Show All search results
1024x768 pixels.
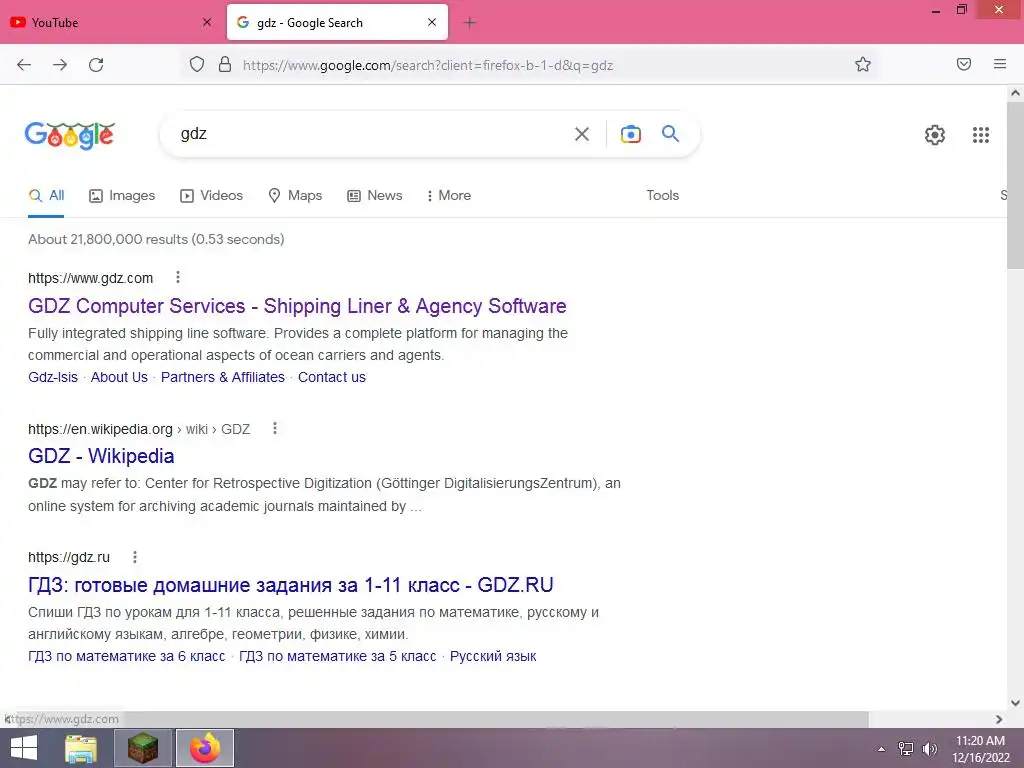click(46, 195)
